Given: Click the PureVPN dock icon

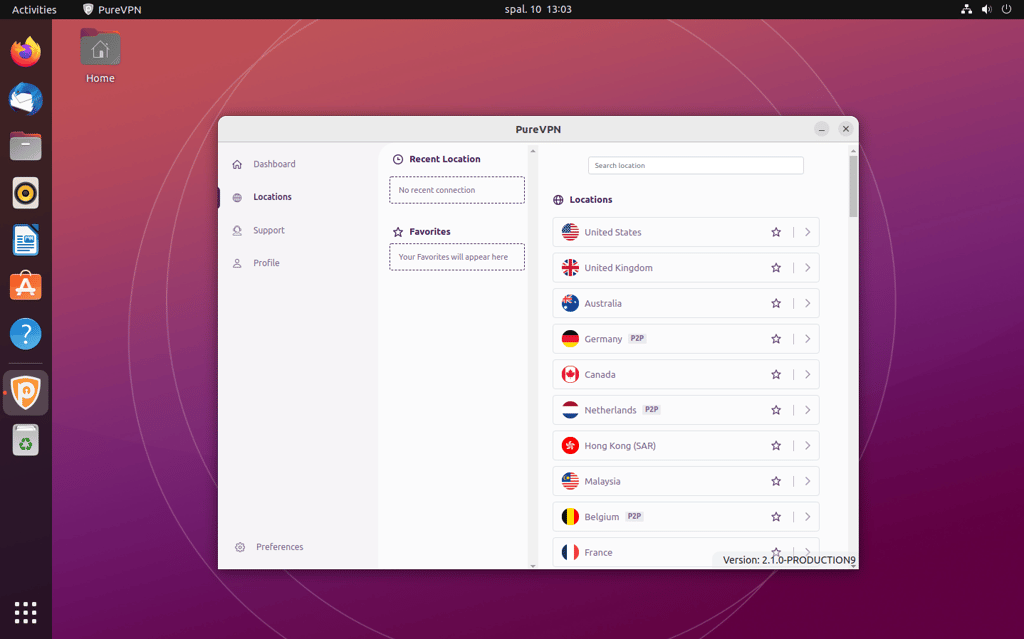Looking at the screenshot, I should 25,393.
